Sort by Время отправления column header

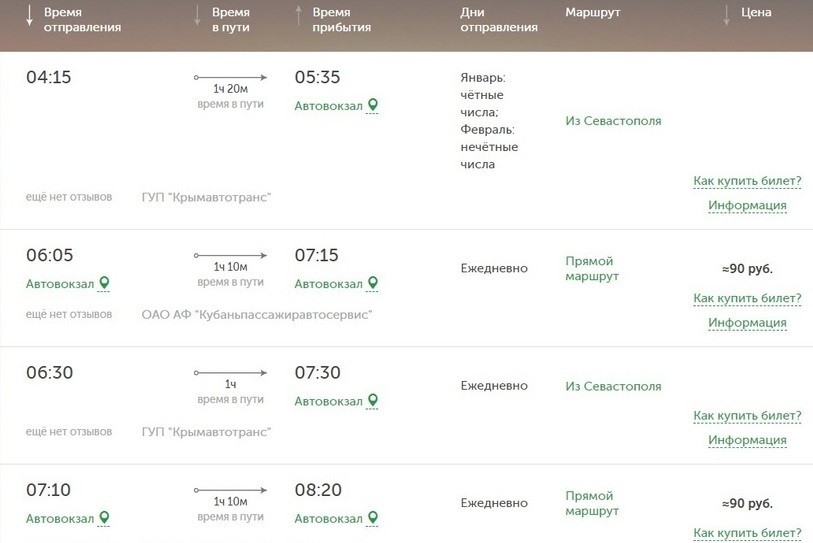pyautogui.click(x=82, y=20)
